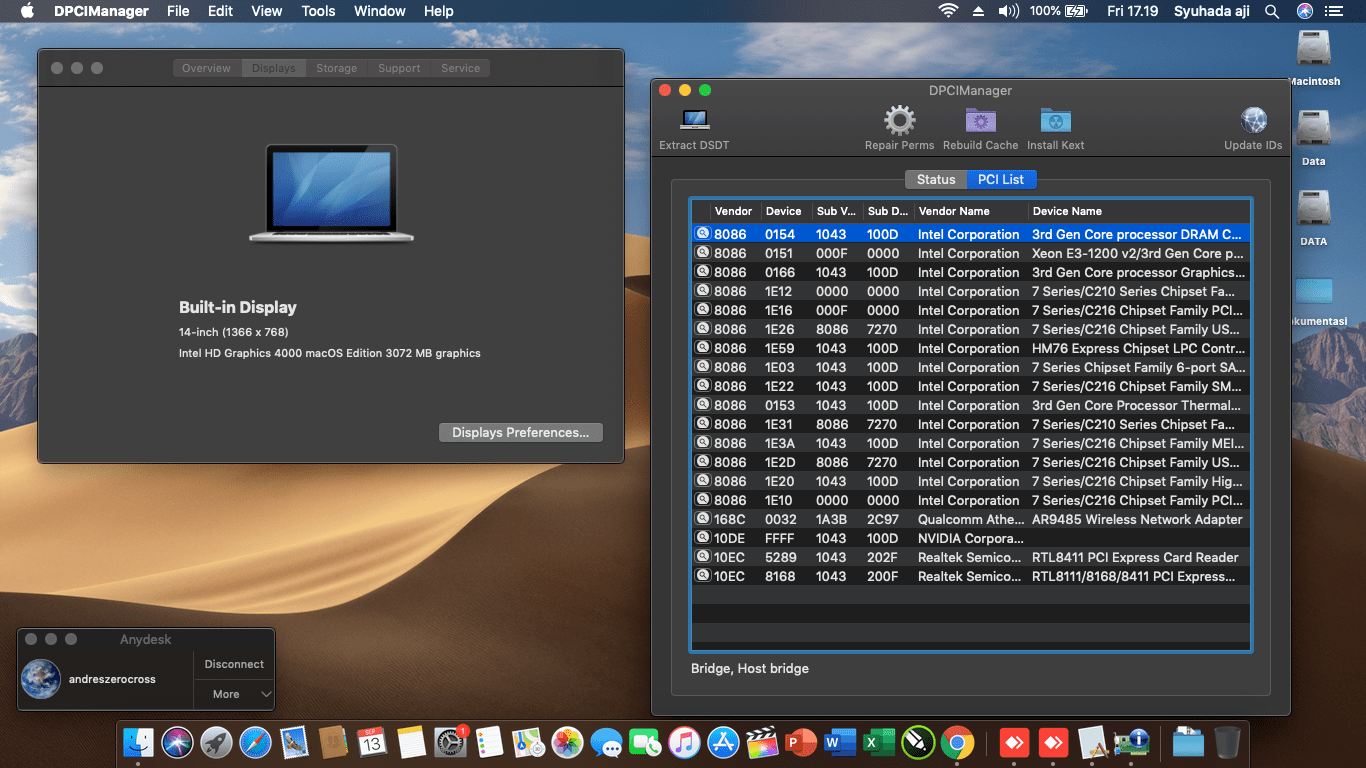Switch to the Status tab
The height and width of the screenshot is (768, 1366).
[x=936, y=179]
